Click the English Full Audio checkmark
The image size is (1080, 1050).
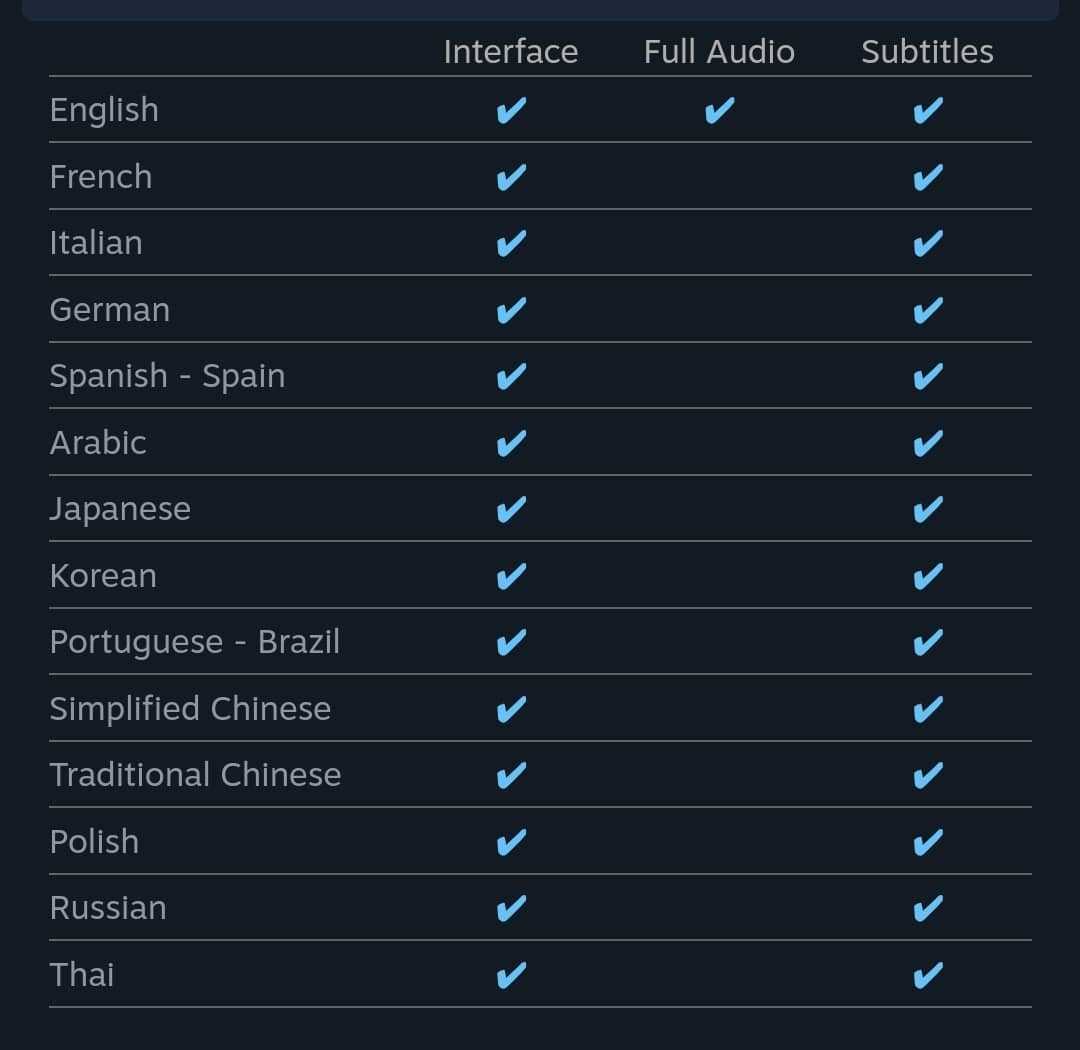tap(719, 110)
